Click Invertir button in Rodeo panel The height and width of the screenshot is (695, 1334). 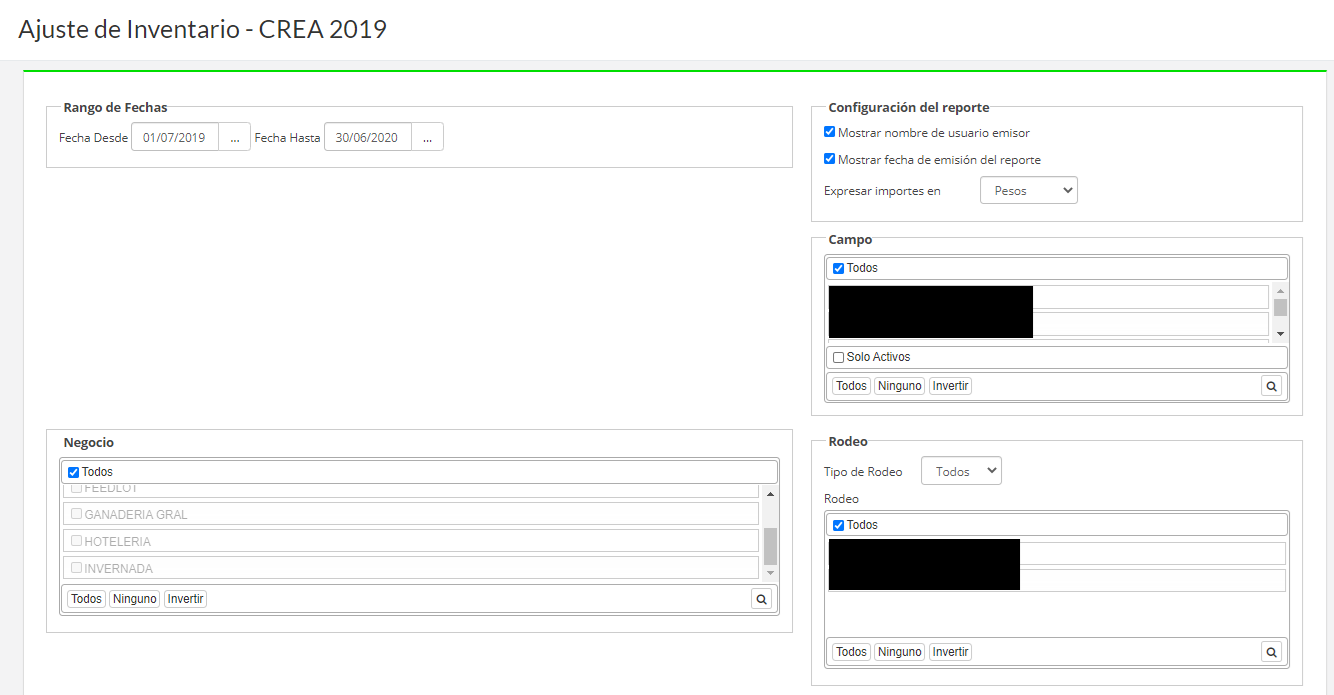click(950, 652)
